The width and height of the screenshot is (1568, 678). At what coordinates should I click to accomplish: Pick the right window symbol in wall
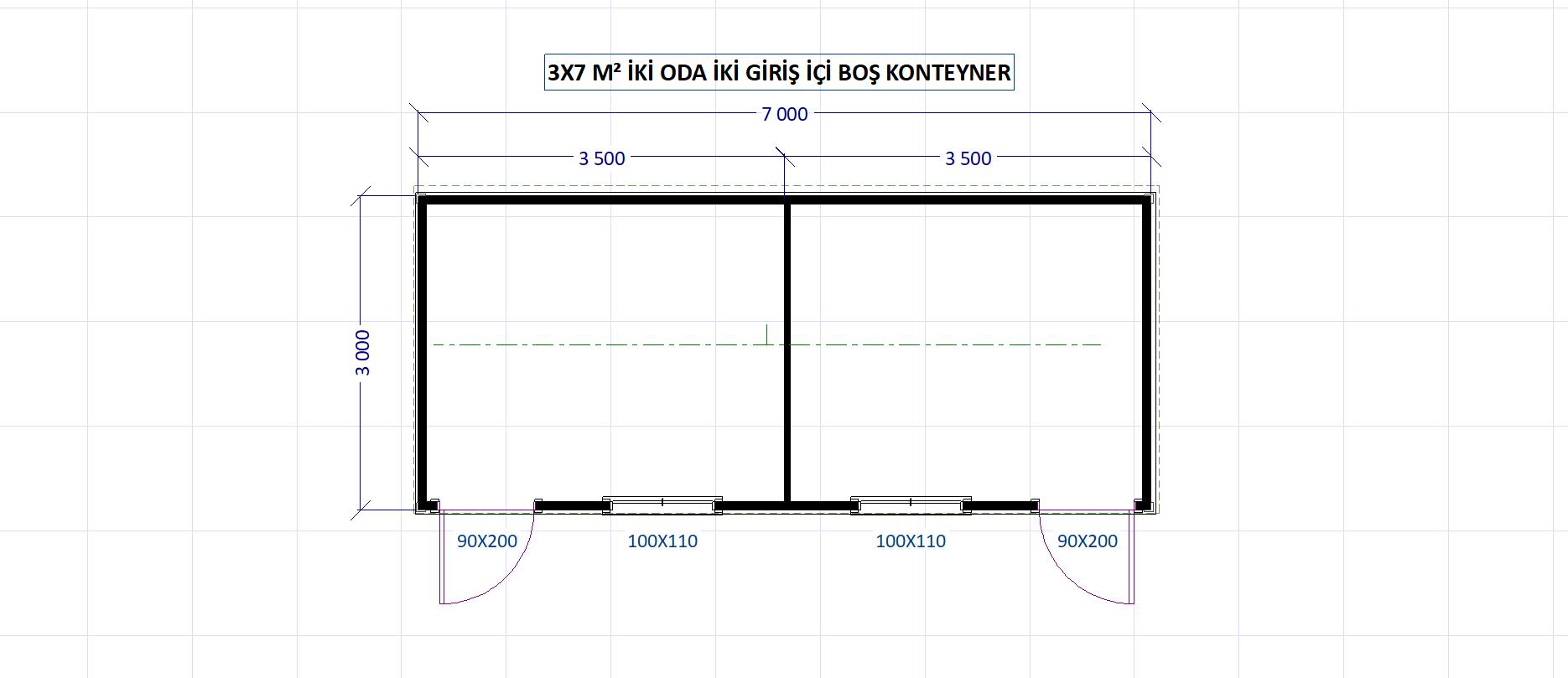pos(911,504)
